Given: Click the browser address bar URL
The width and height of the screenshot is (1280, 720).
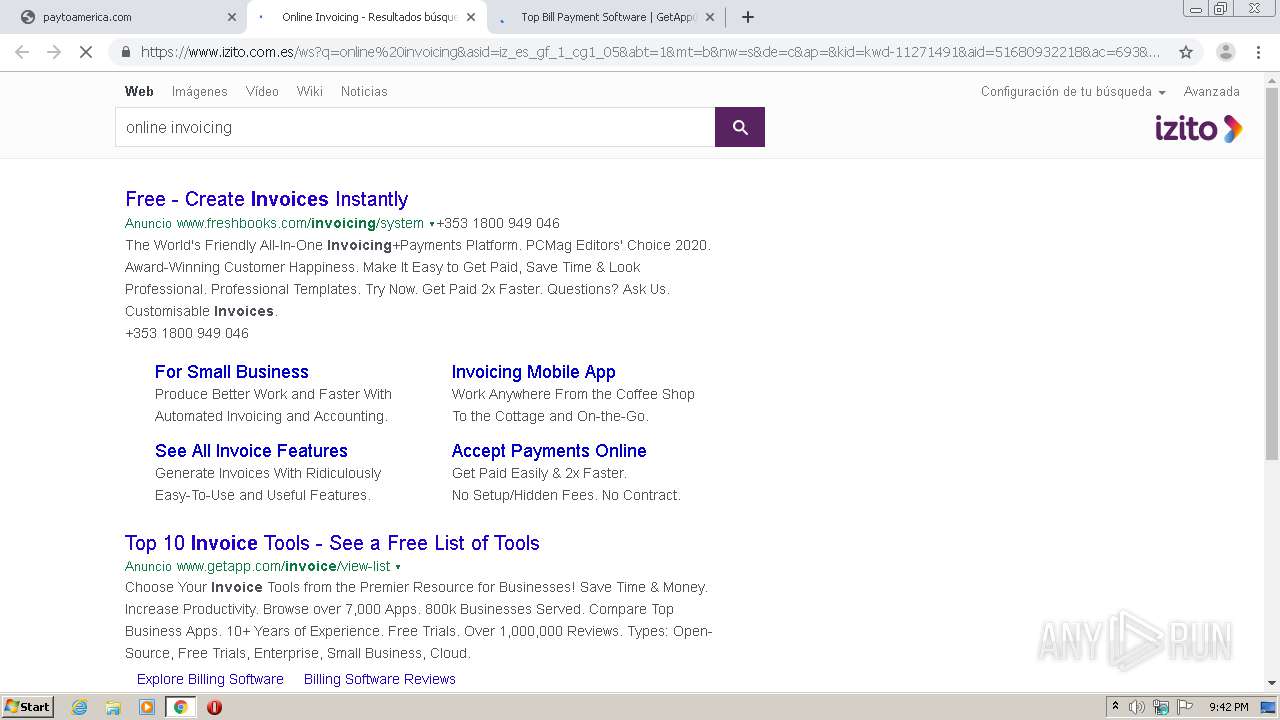Looking at the screenshot, I should tap(650, 52).
